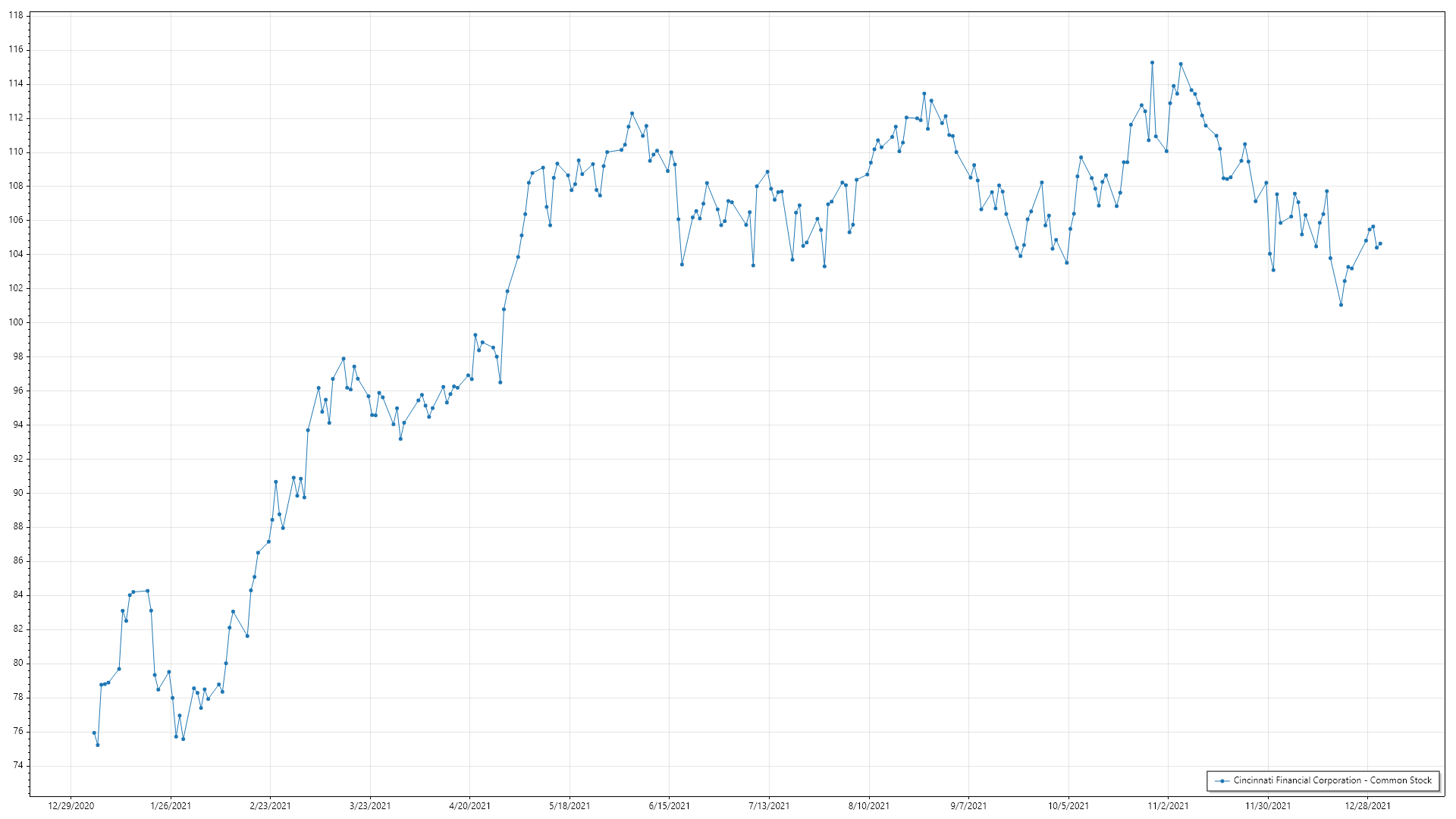Click the 12/28/2021 date axis label
This screenshot has height=819, width=1456.
tap(1367, 806)
